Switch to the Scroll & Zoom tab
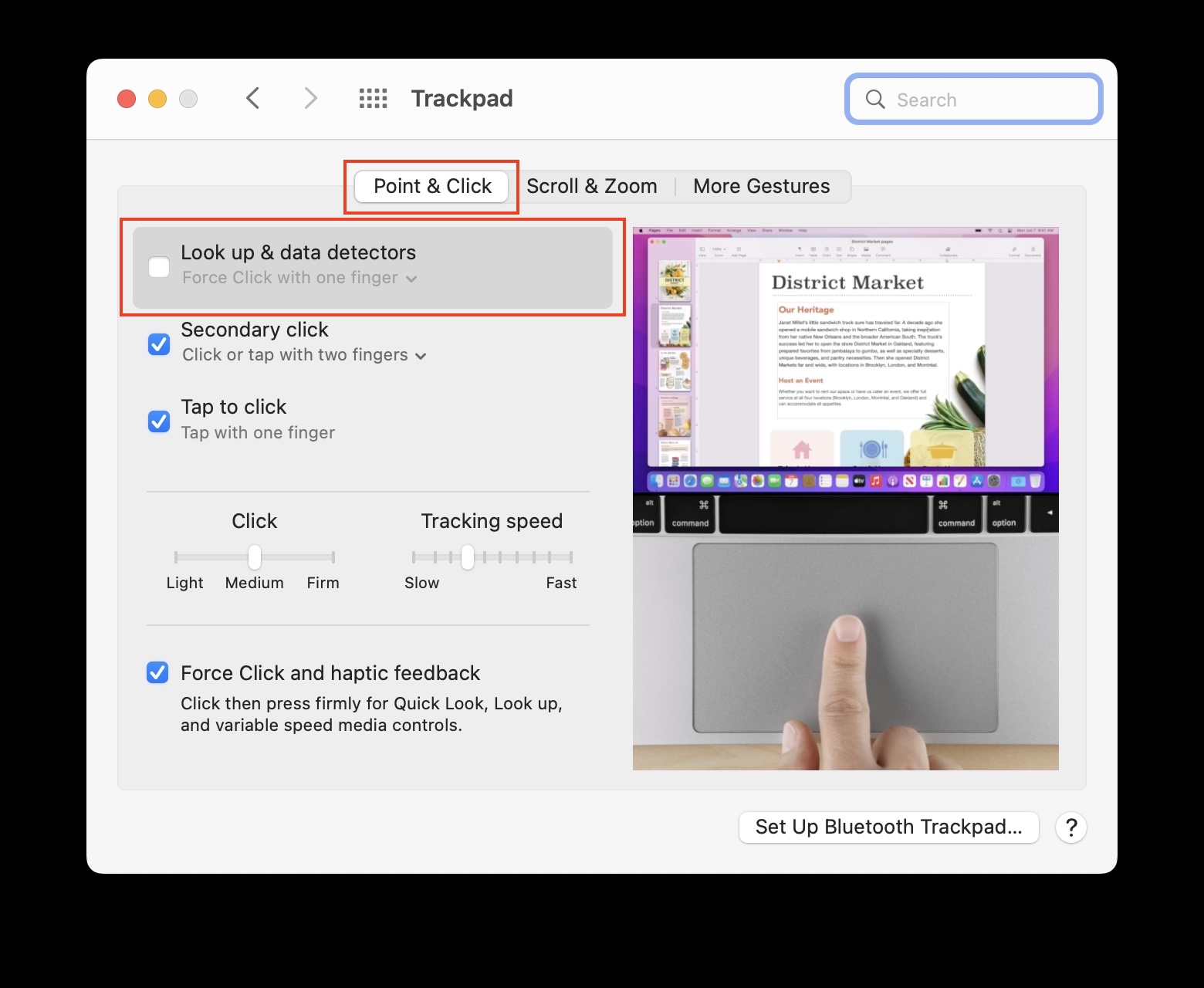 [591, 186]
